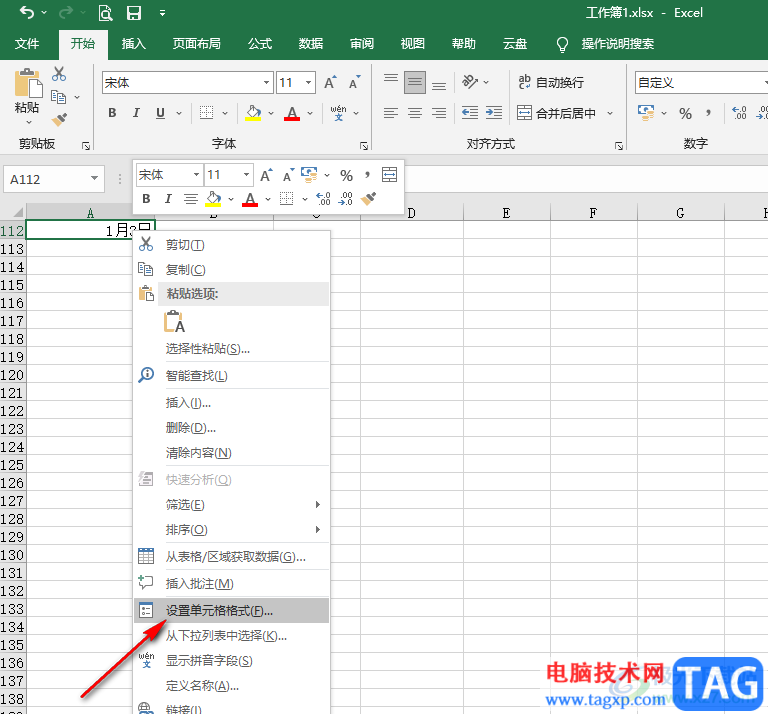The width and height of the screenshot is (768, 714).
Task: Save the workbook with the floppy disk icon
Action: 134,13
